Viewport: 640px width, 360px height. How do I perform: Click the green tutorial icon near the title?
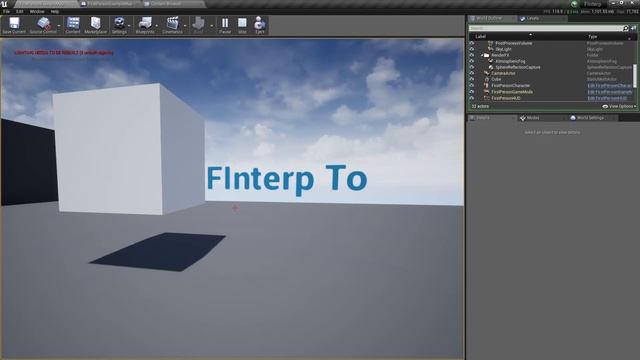575,4
